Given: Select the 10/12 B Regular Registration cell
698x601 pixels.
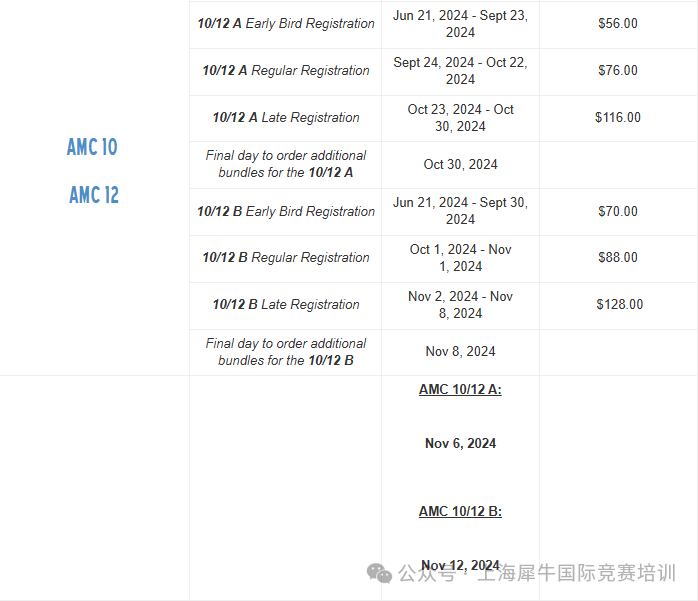Looking at the screenshot, I should coord(286,258).
